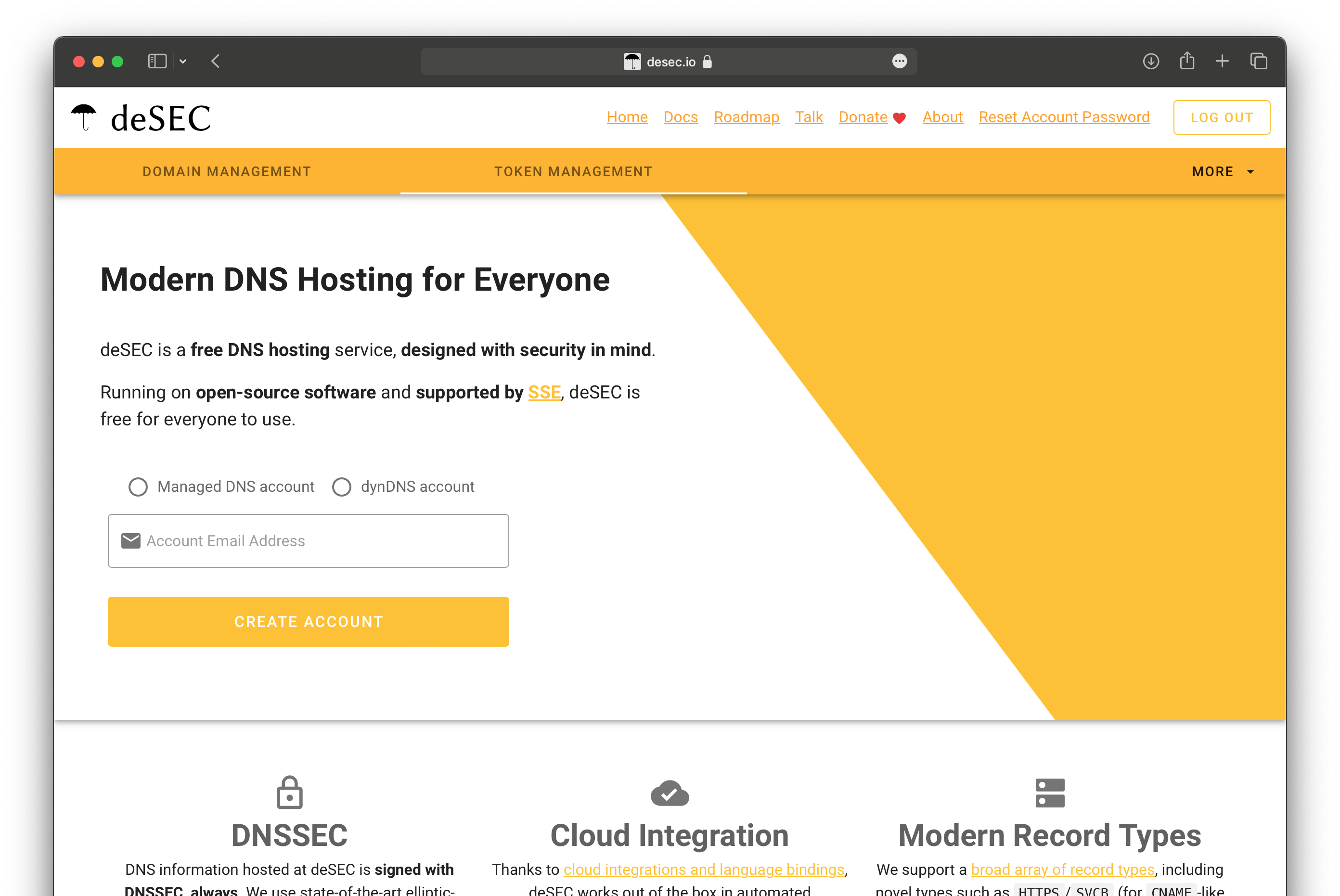Click the deSEC wordmark text
Viewport: 1340px width, 896px height.
coord(161,118)
